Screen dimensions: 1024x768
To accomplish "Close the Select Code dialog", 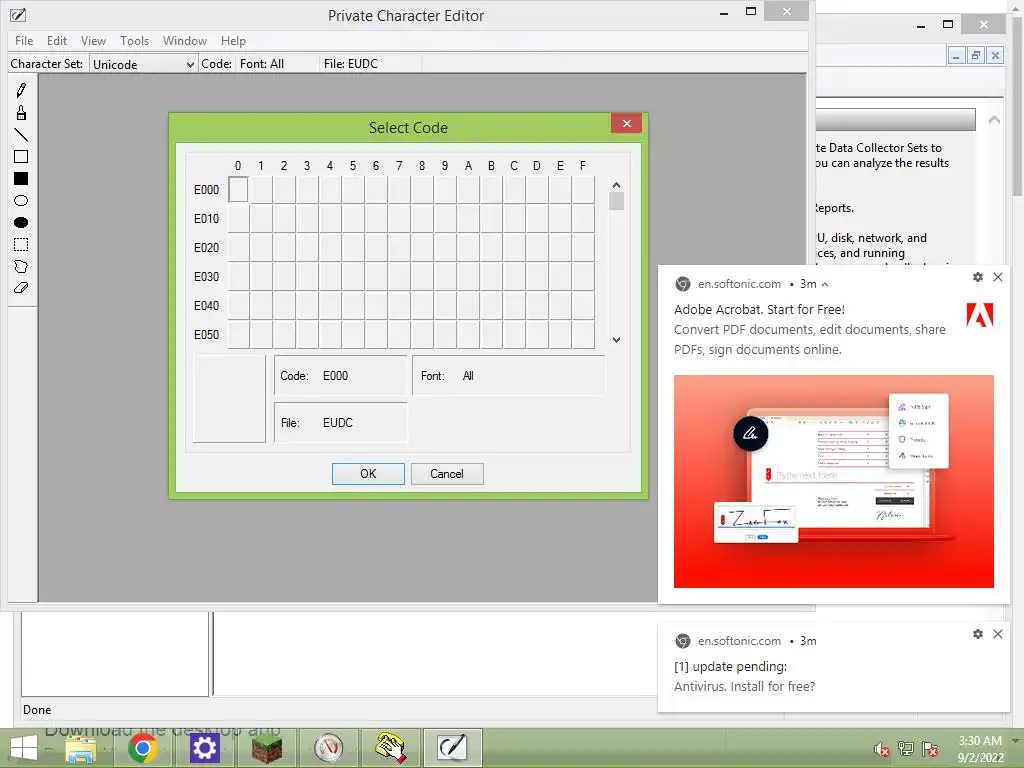I will [626, 123].
